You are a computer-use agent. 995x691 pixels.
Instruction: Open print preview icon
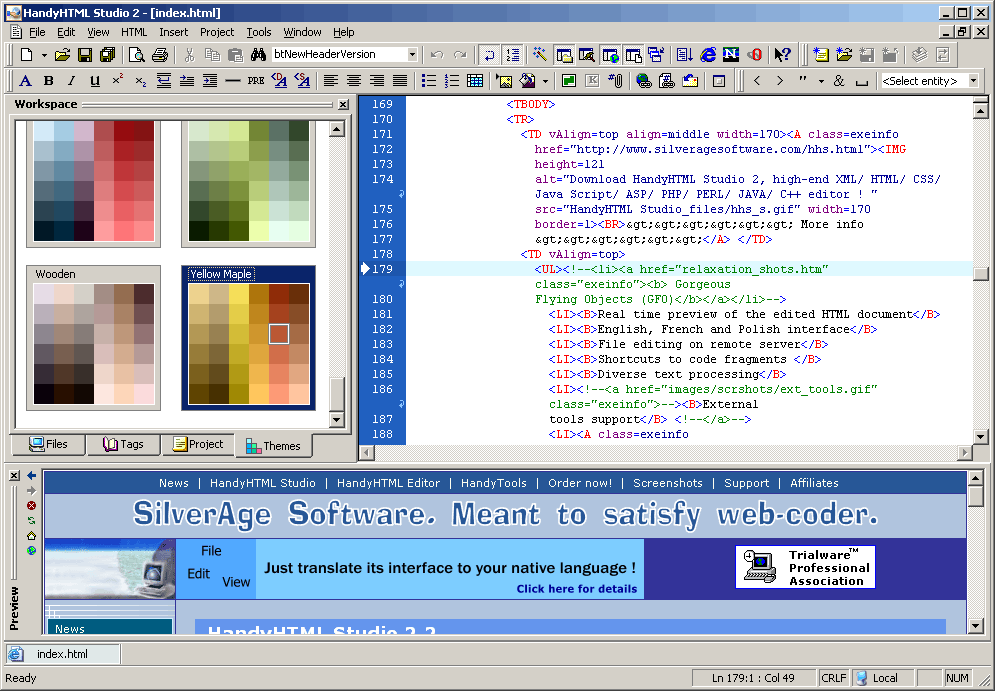coord(136,55)
